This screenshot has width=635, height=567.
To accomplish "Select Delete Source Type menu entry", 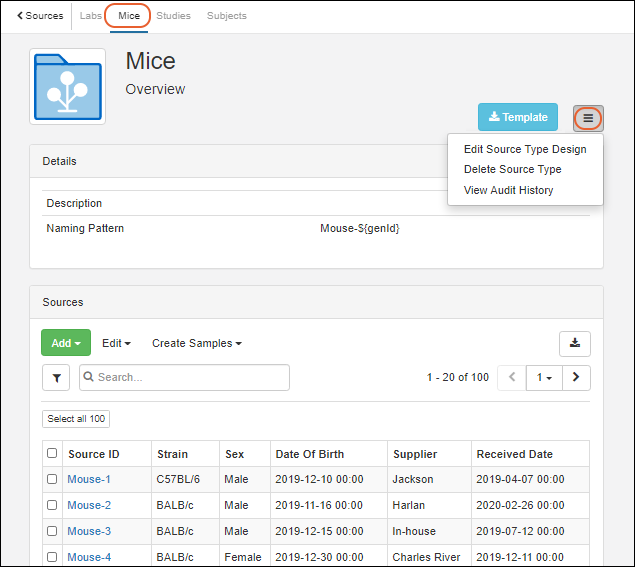I will pos(512,170).
